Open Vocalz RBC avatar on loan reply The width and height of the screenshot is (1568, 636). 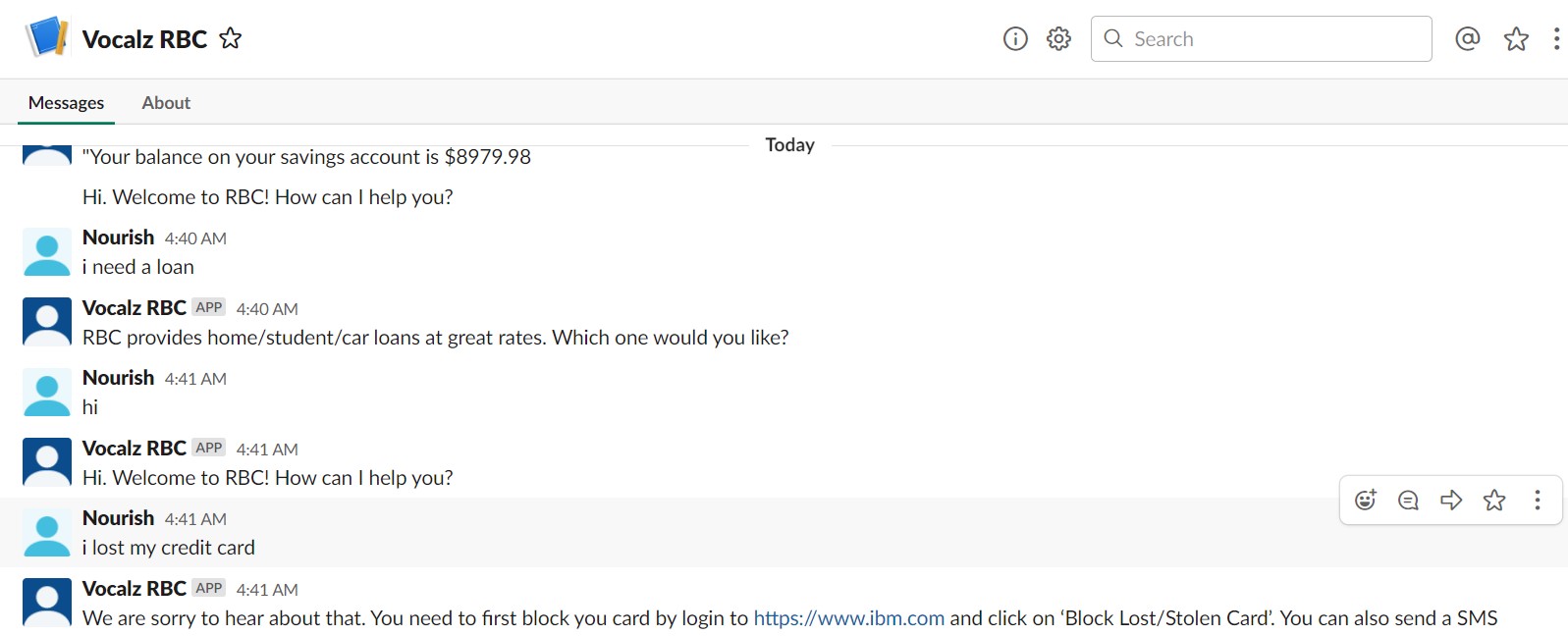46,322
